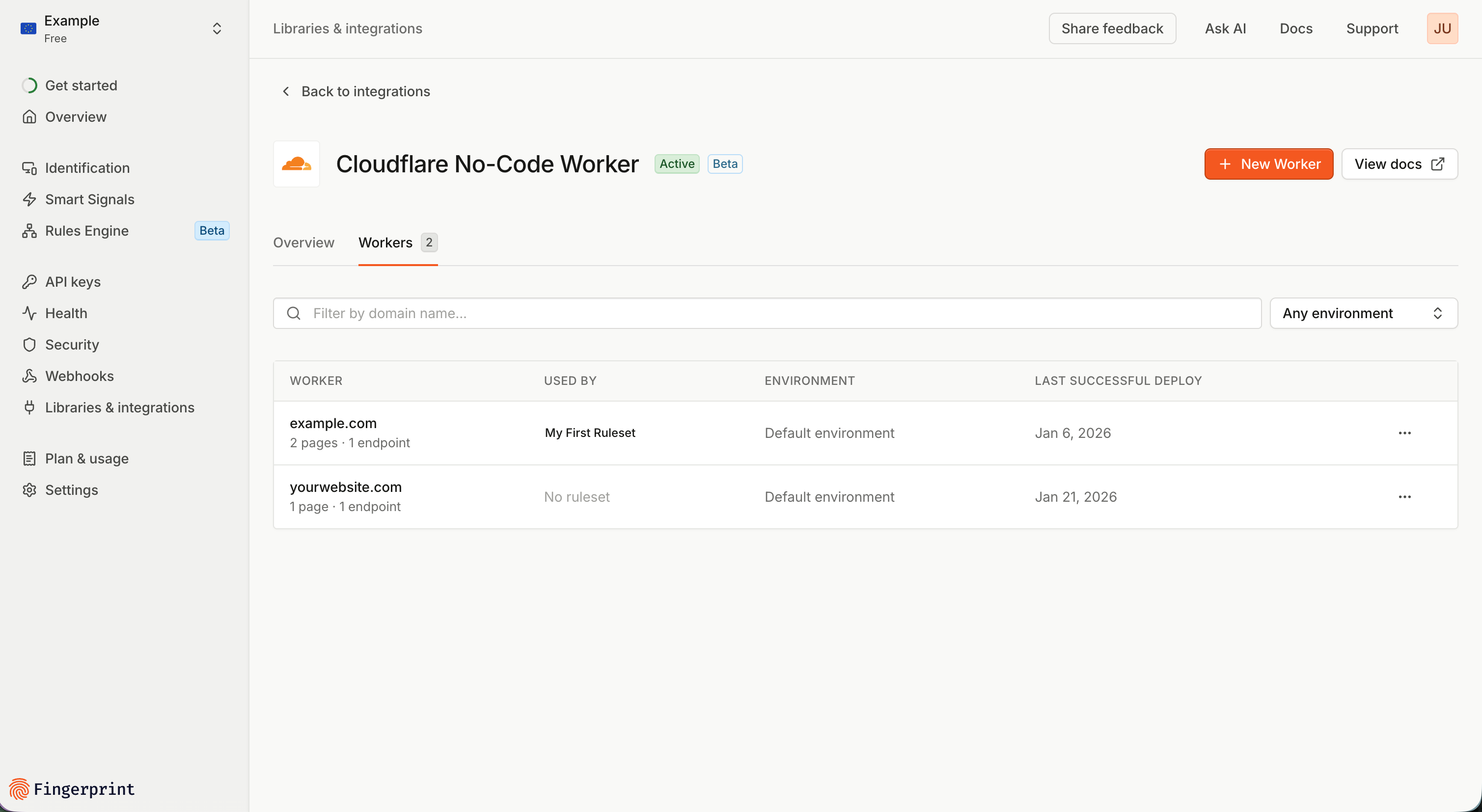Click the New Worker button

1268,164
